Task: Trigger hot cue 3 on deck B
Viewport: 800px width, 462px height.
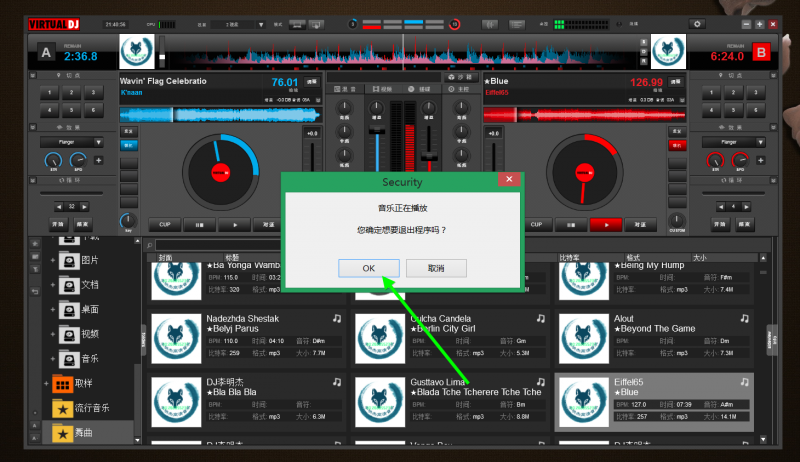Action: click(x=755, y=92)
